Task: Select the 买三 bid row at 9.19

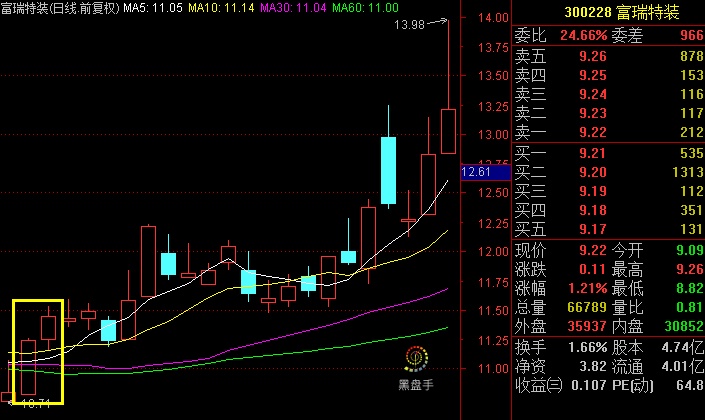Action: 609,191
